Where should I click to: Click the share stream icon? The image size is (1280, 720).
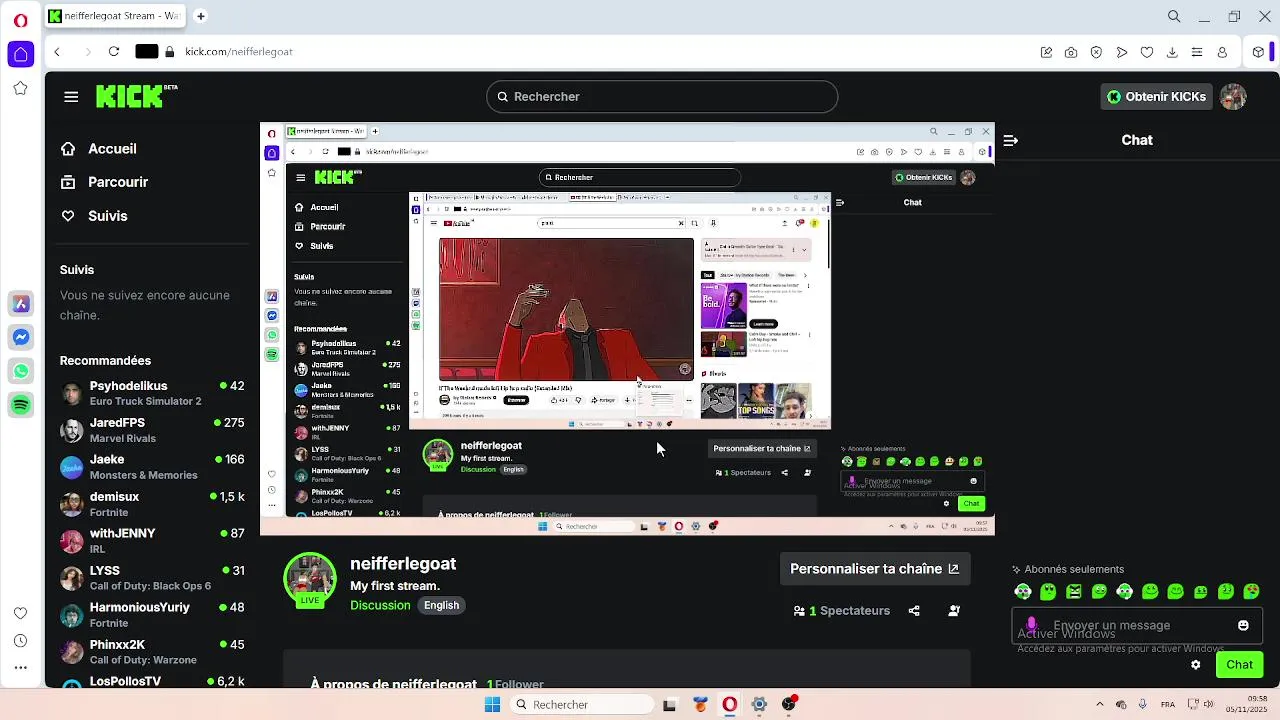pyautogui.click(x=914, y=611)
